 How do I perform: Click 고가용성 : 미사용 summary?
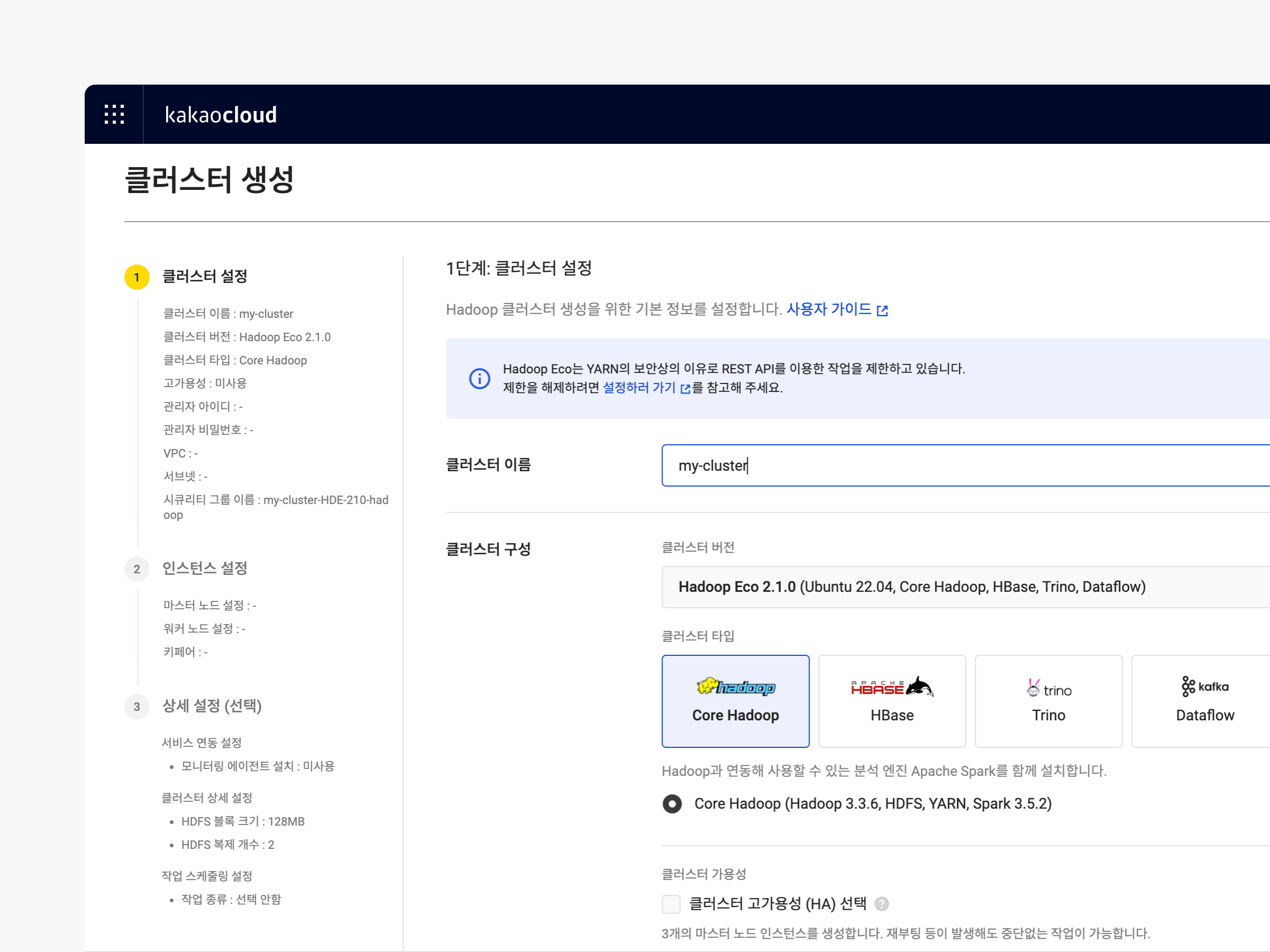205,383
